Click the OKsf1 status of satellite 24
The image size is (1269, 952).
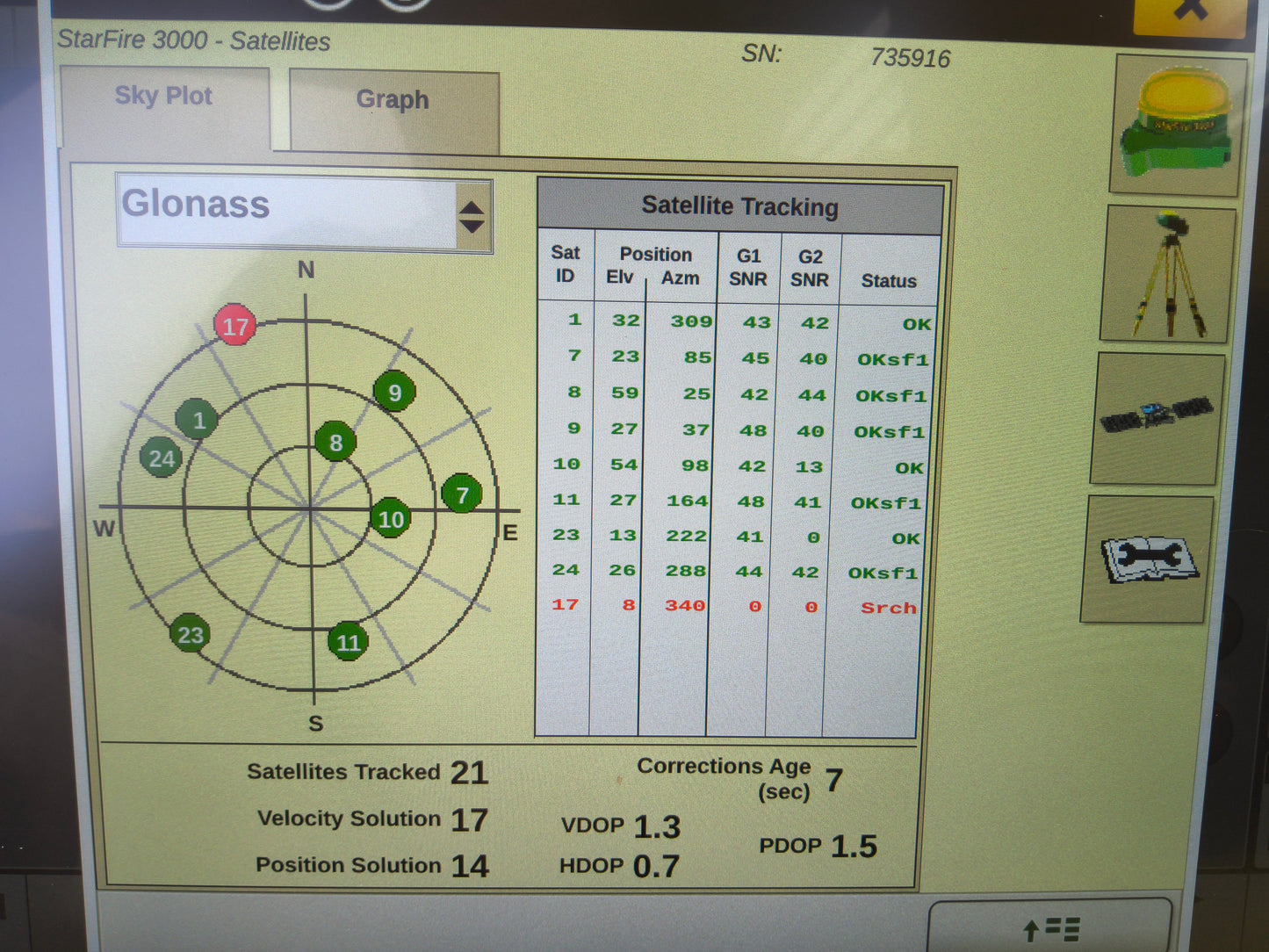[x=883, y=573]
